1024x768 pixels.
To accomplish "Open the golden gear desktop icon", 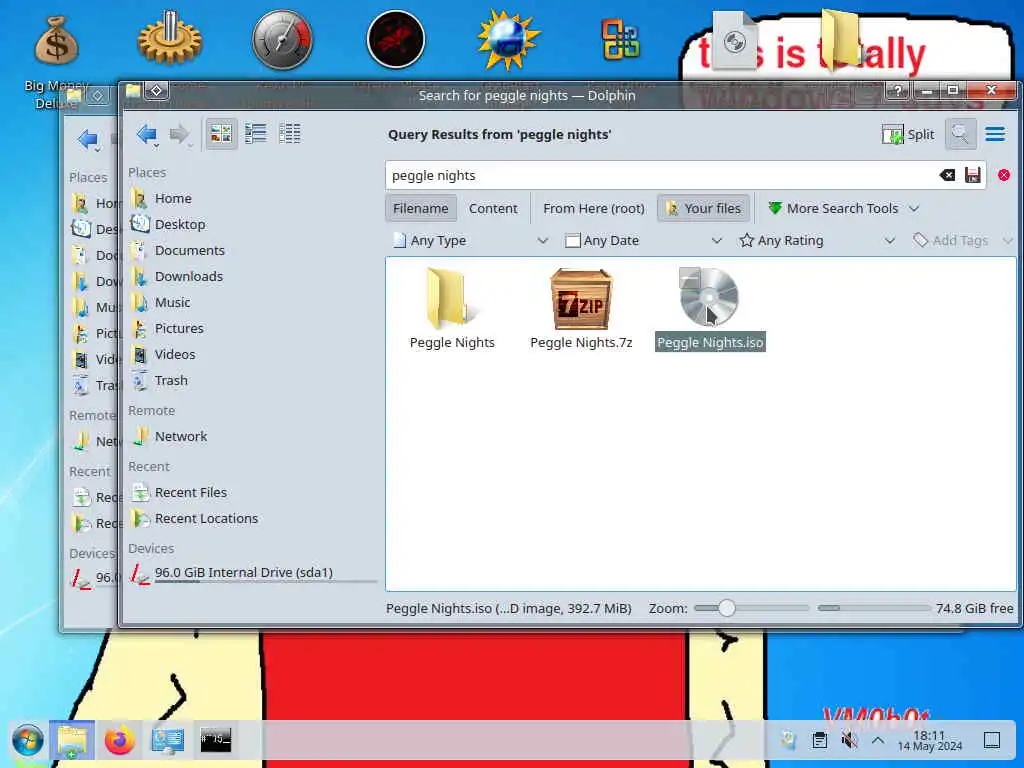I will click(169, 40).
